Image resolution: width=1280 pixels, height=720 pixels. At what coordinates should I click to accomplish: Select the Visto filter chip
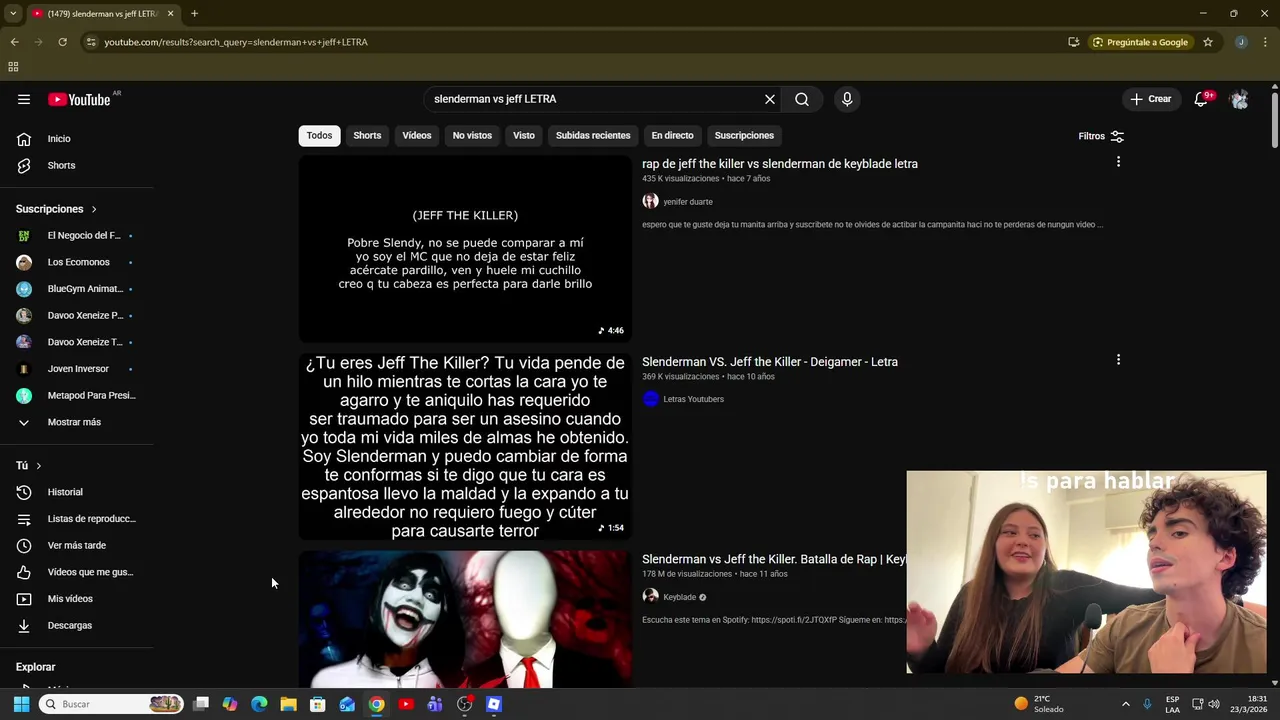coord(524,135)
